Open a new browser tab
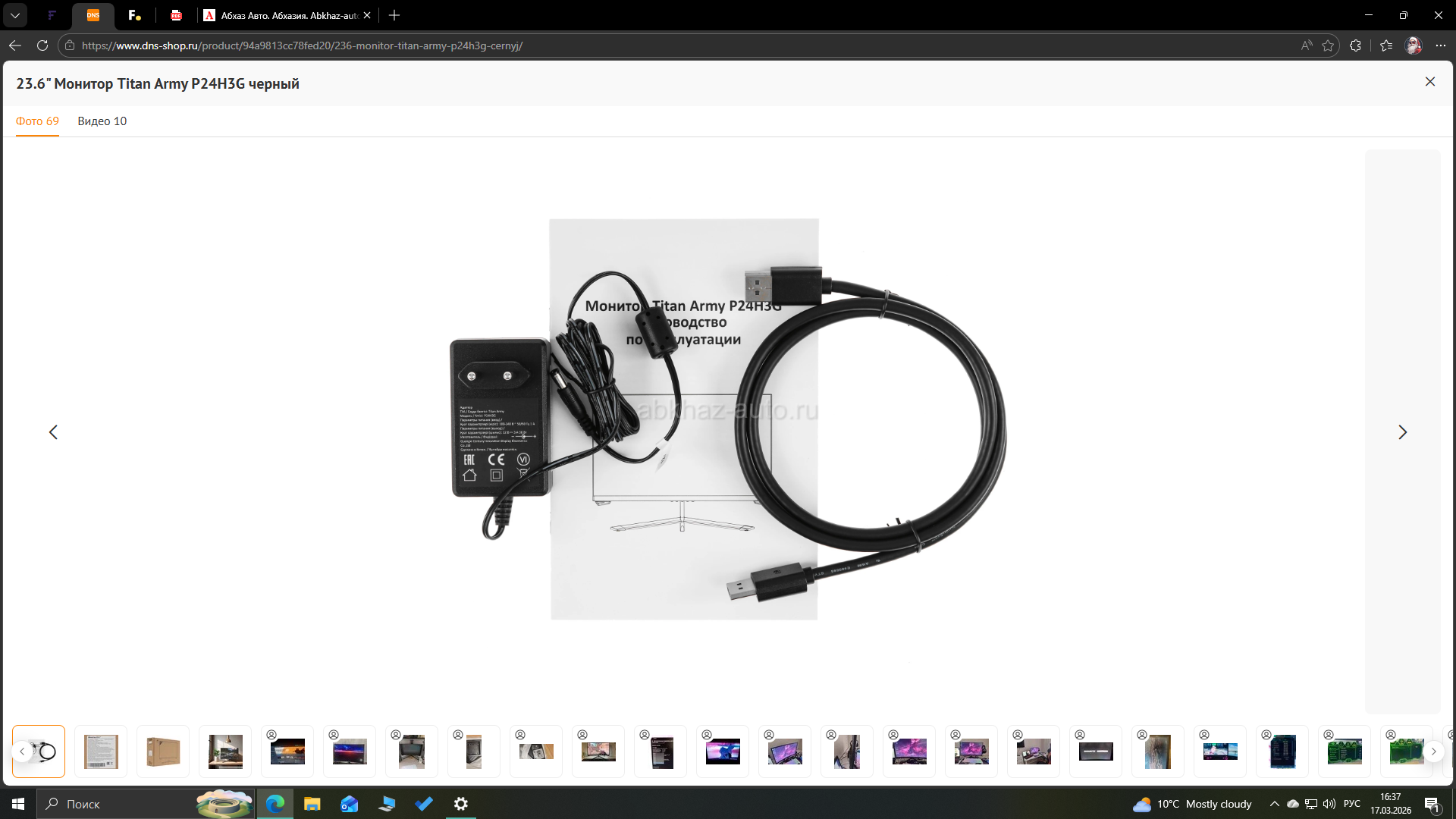Viewport: 1456px width, 819px height. pos(394,15)
